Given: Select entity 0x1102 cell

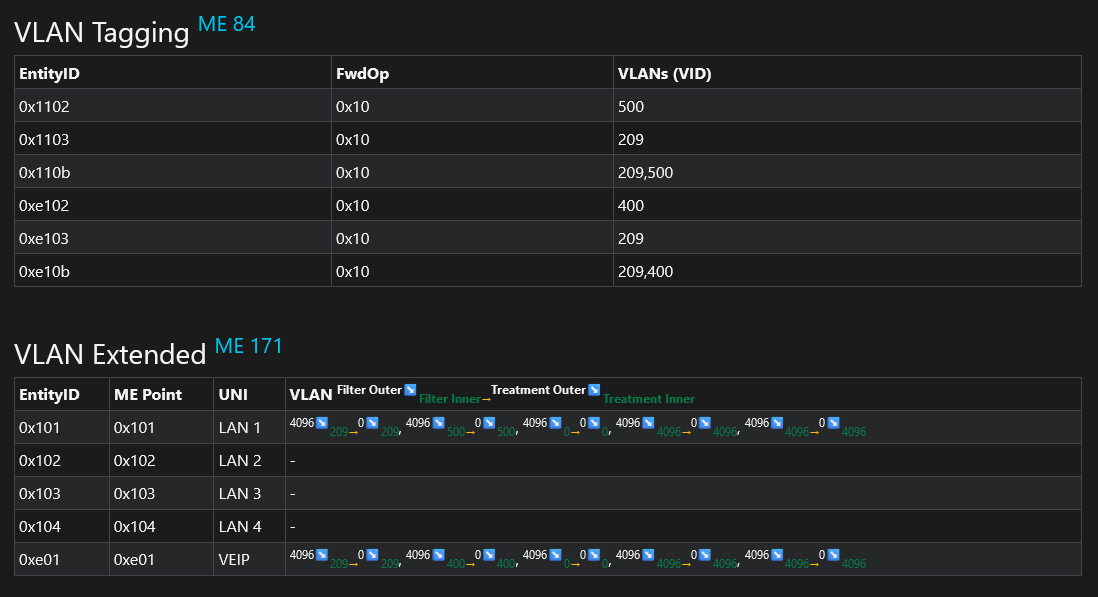Looking at the screenshot, I should pyautogui.click(x=173, y=106).
